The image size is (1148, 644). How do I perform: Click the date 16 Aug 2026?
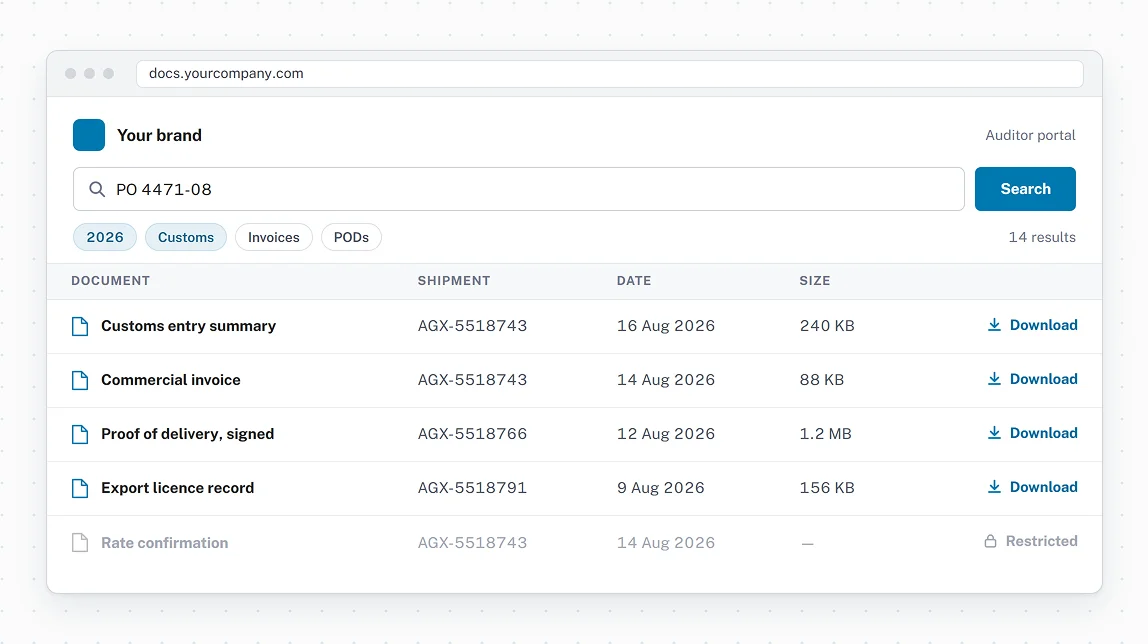point(666,326)
